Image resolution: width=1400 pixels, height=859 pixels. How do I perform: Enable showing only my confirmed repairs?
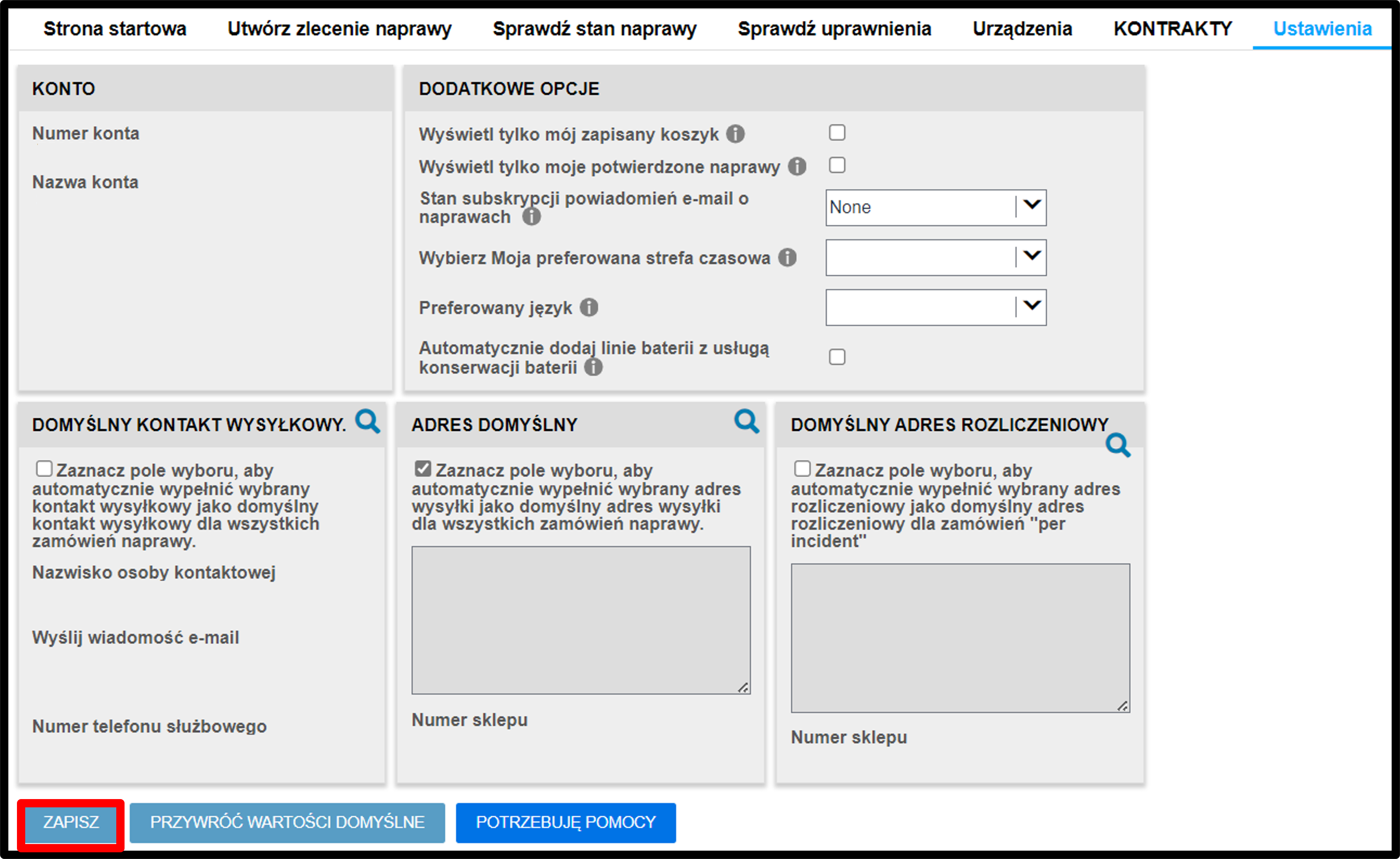click(837, 165)
